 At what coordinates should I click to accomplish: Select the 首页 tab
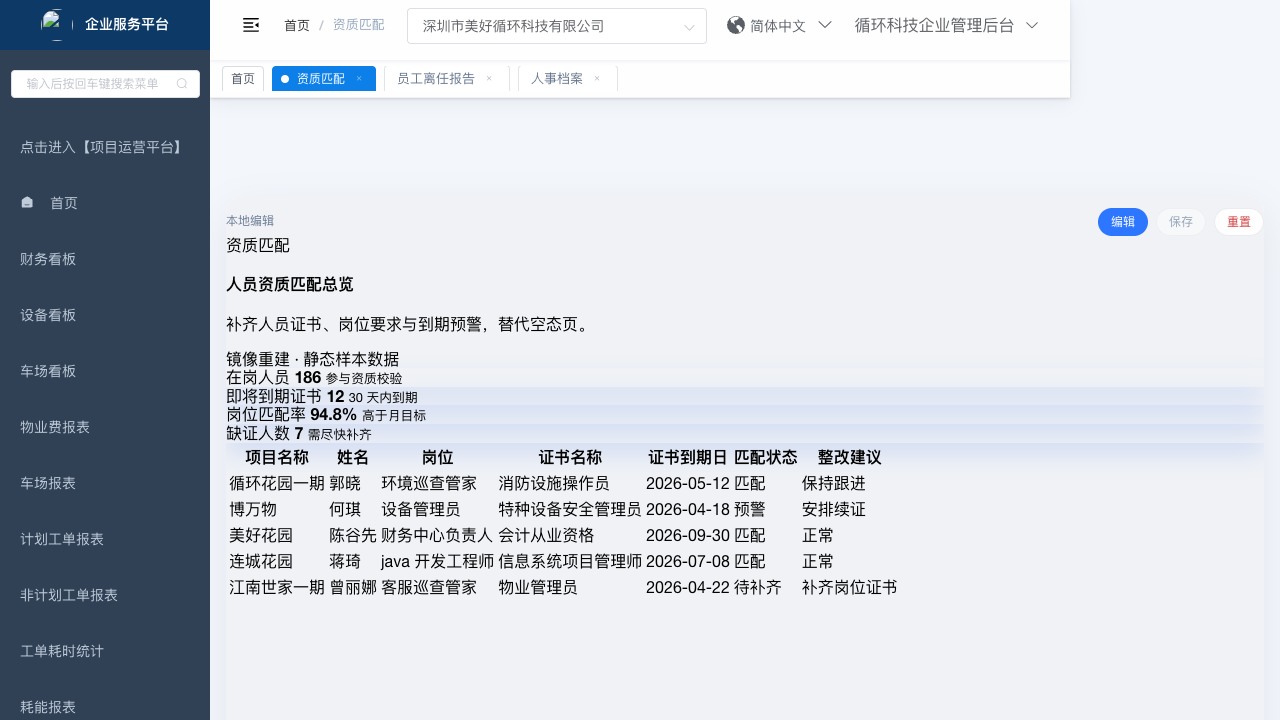[243, 79]
